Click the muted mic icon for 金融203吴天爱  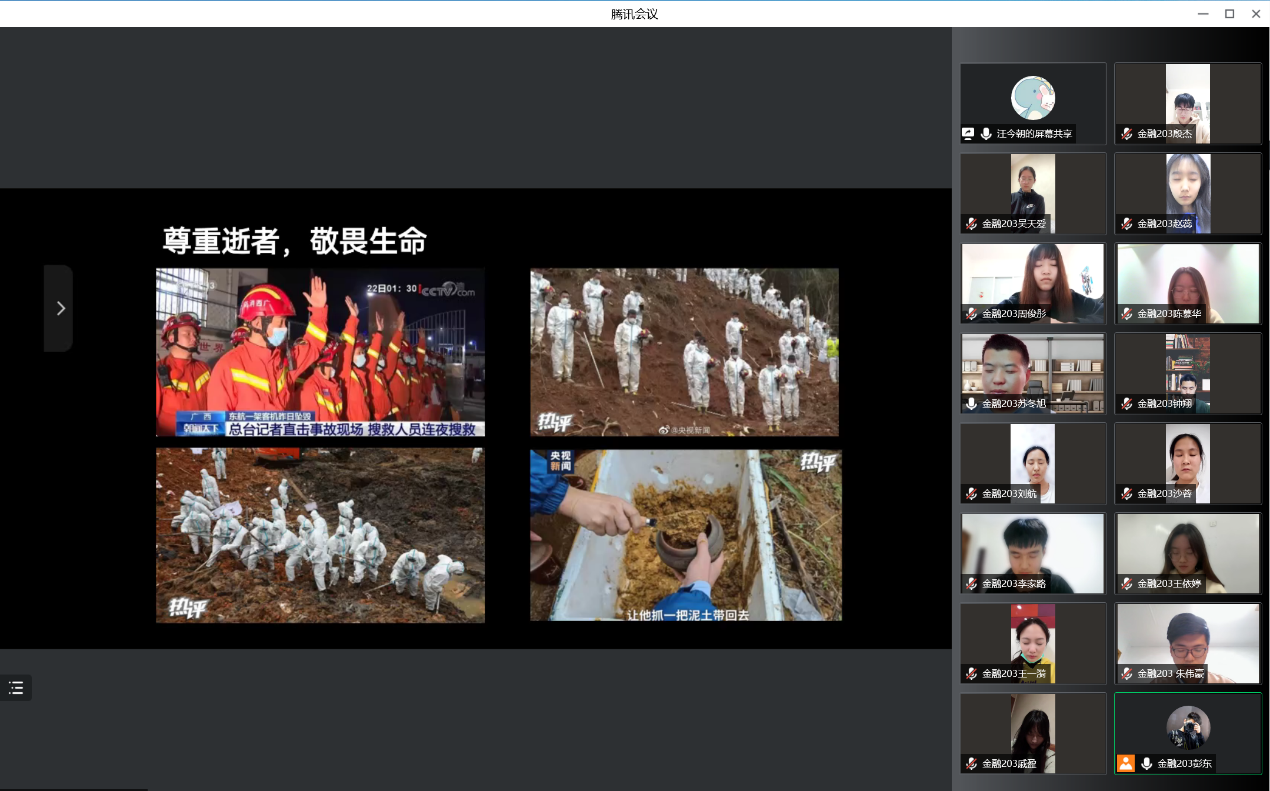[971, 223]
